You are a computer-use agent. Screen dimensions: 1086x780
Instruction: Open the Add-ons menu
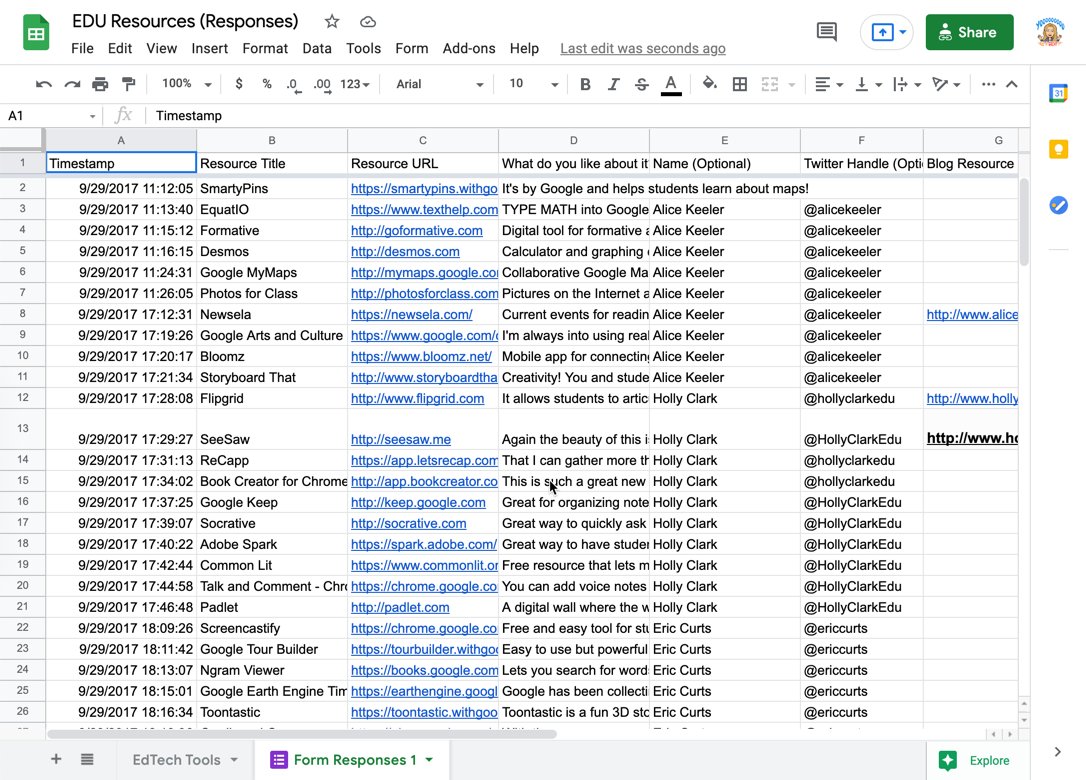pos(469,48)
